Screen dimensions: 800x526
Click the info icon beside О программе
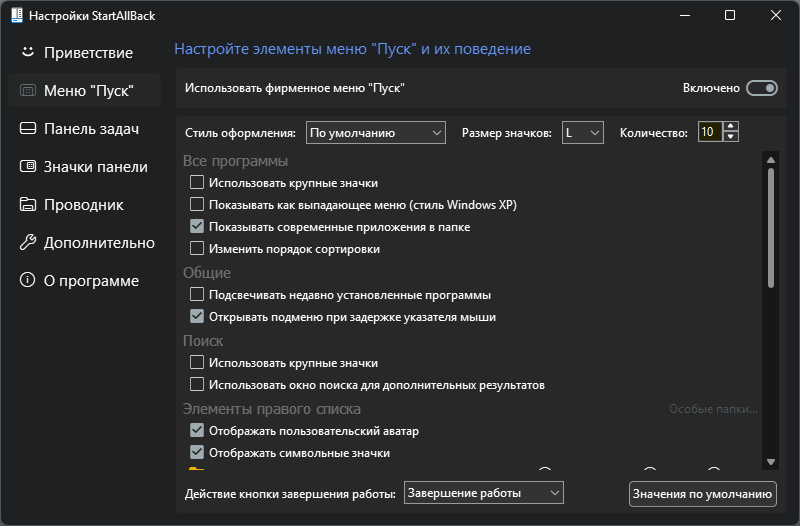click(28, 280)
